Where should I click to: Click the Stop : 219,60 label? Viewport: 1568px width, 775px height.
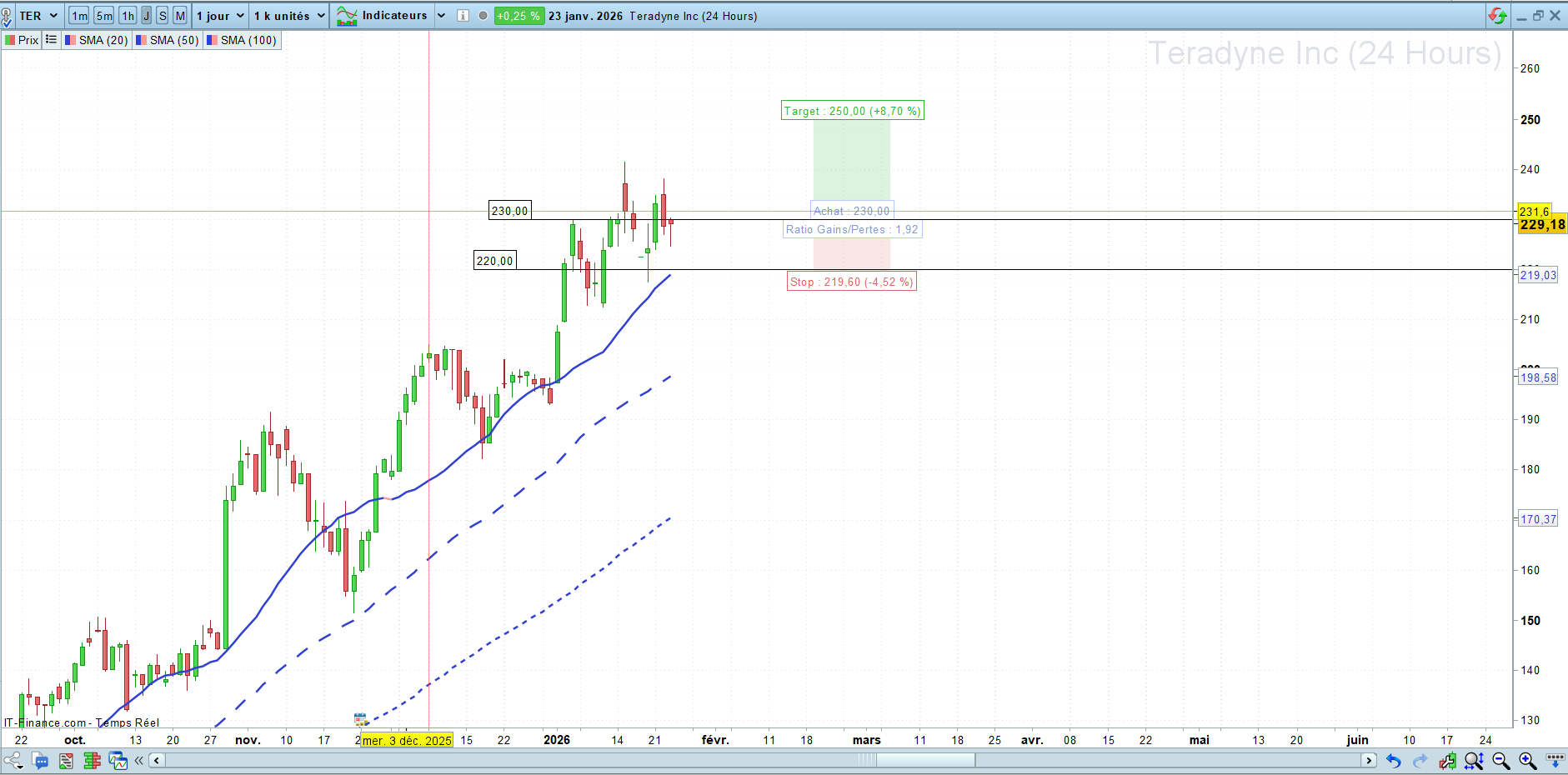pos(852,282)
